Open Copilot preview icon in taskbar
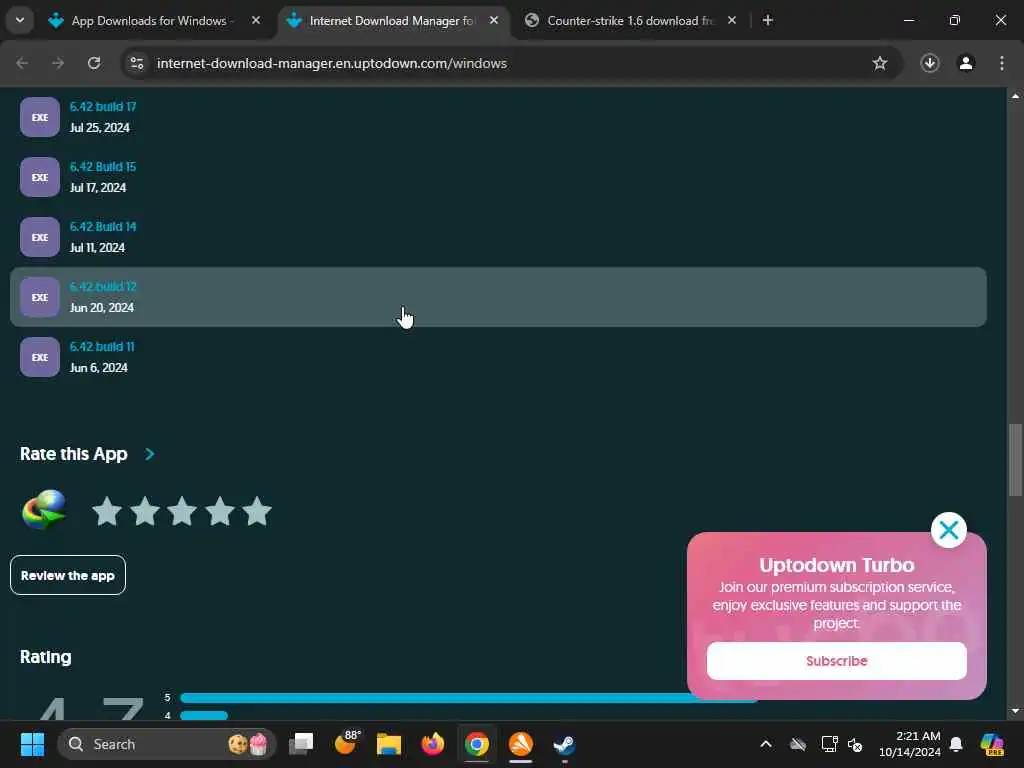This screenshot has height=768, width=1024. [991, 744]
